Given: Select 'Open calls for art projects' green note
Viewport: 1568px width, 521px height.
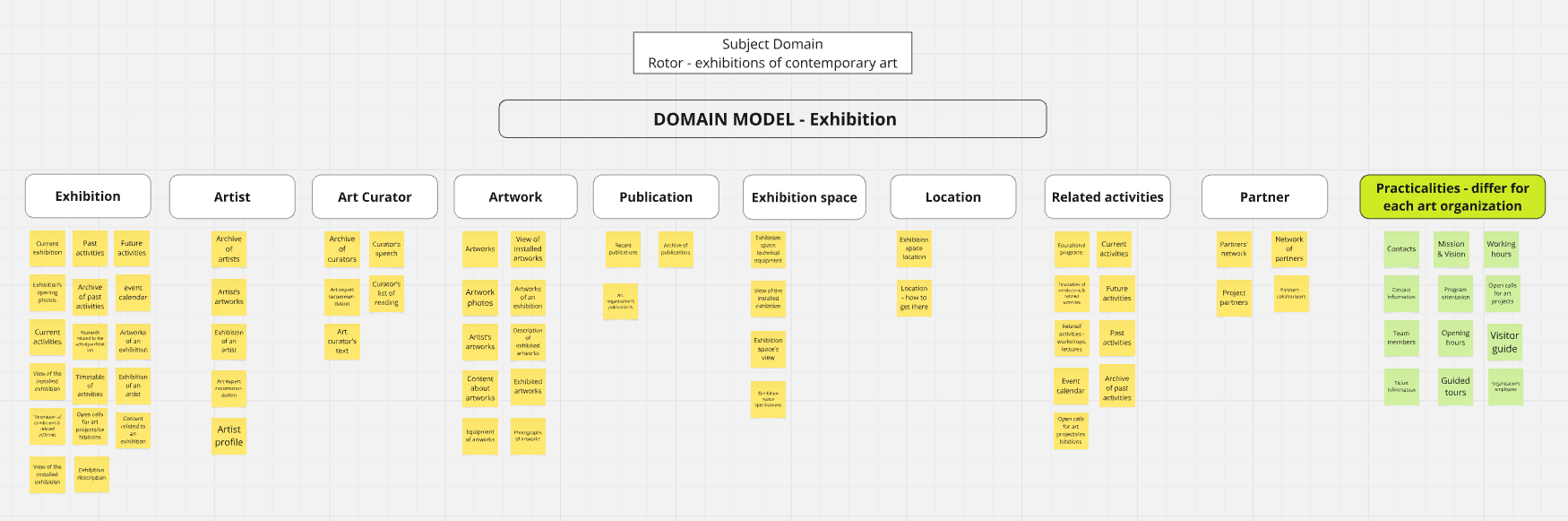Looking at the screenshot, I should (x=1503, y=293).
